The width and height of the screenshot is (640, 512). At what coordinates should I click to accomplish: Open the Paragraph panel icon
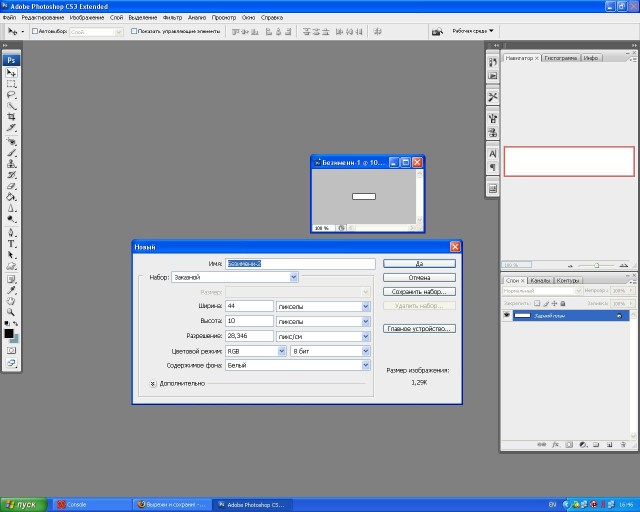pyautogui.click(x=493, y=167)
